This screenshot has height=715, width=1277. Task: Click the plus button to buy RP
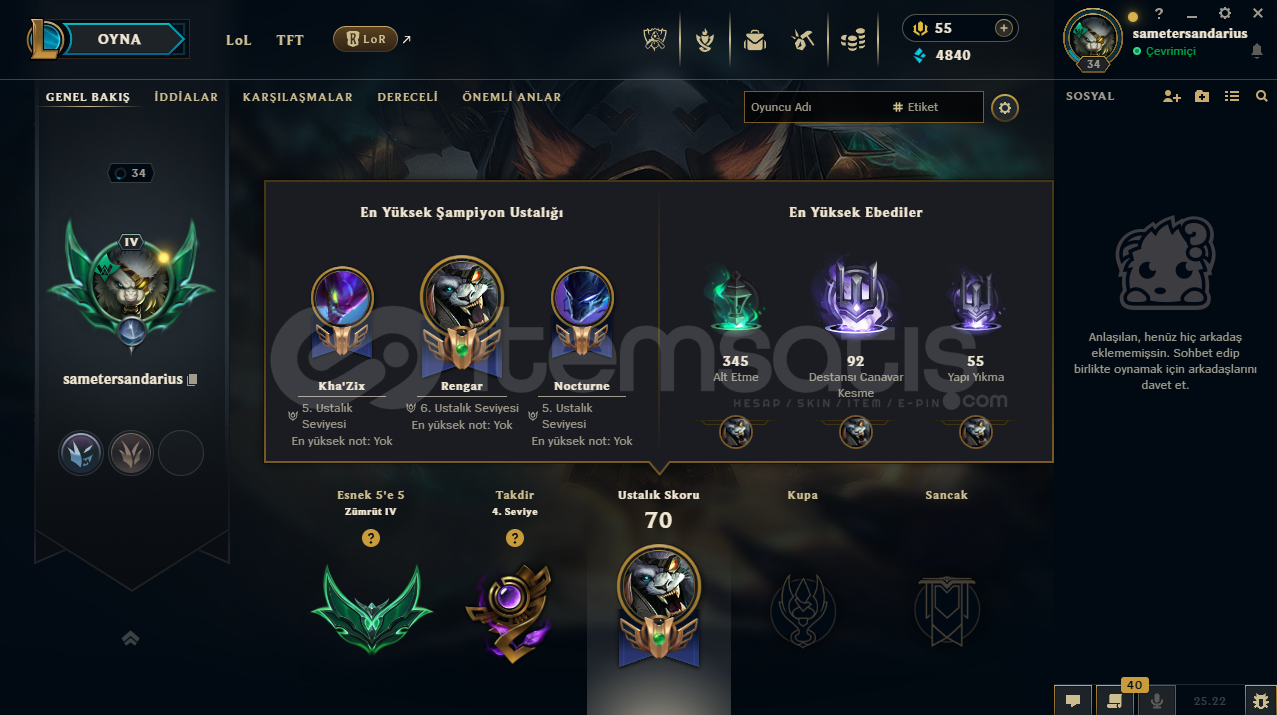[x=1003, y=28]
